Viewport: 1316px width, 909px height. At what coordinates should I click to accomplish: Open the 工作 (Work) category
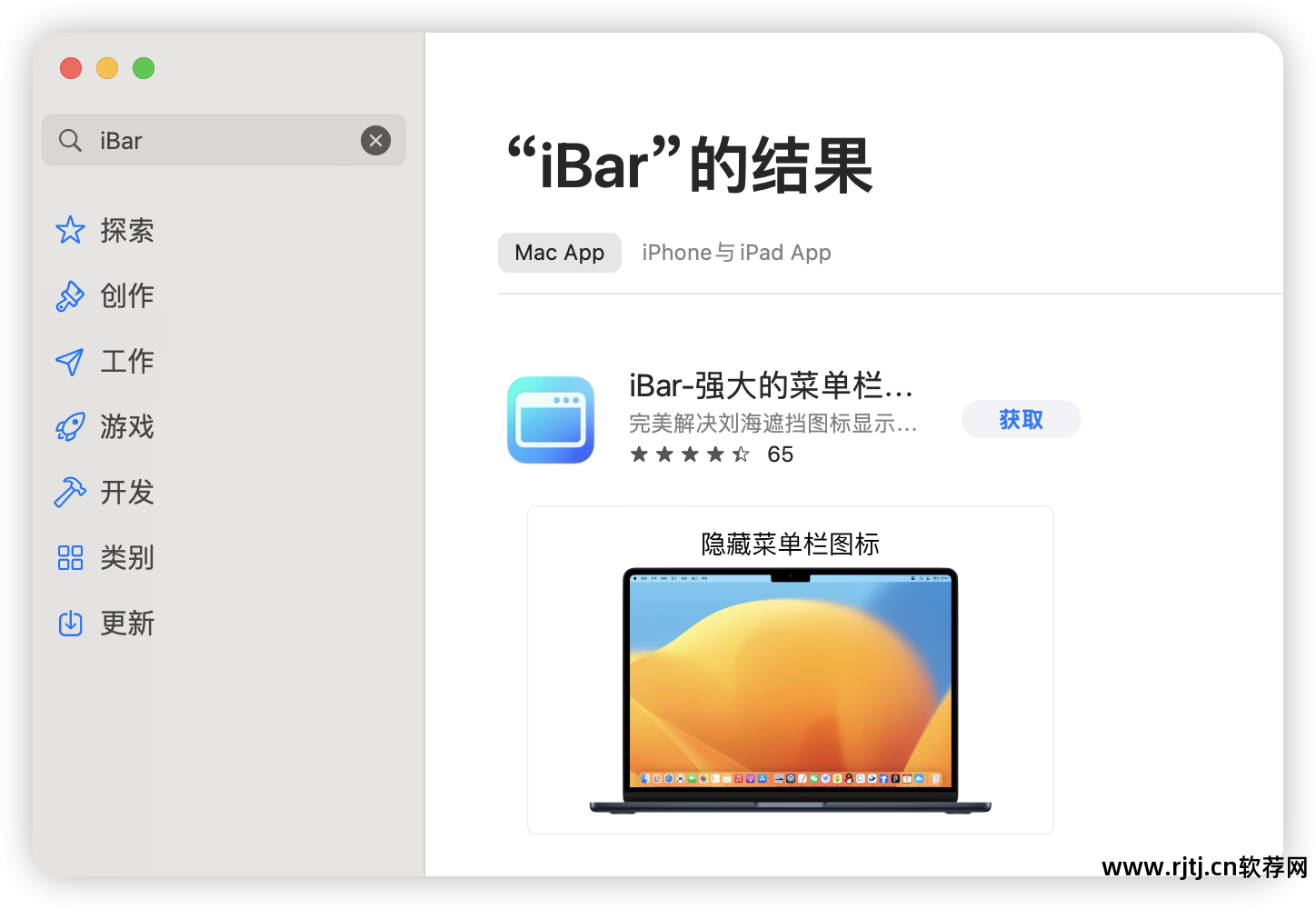click(x=127, y=361)
